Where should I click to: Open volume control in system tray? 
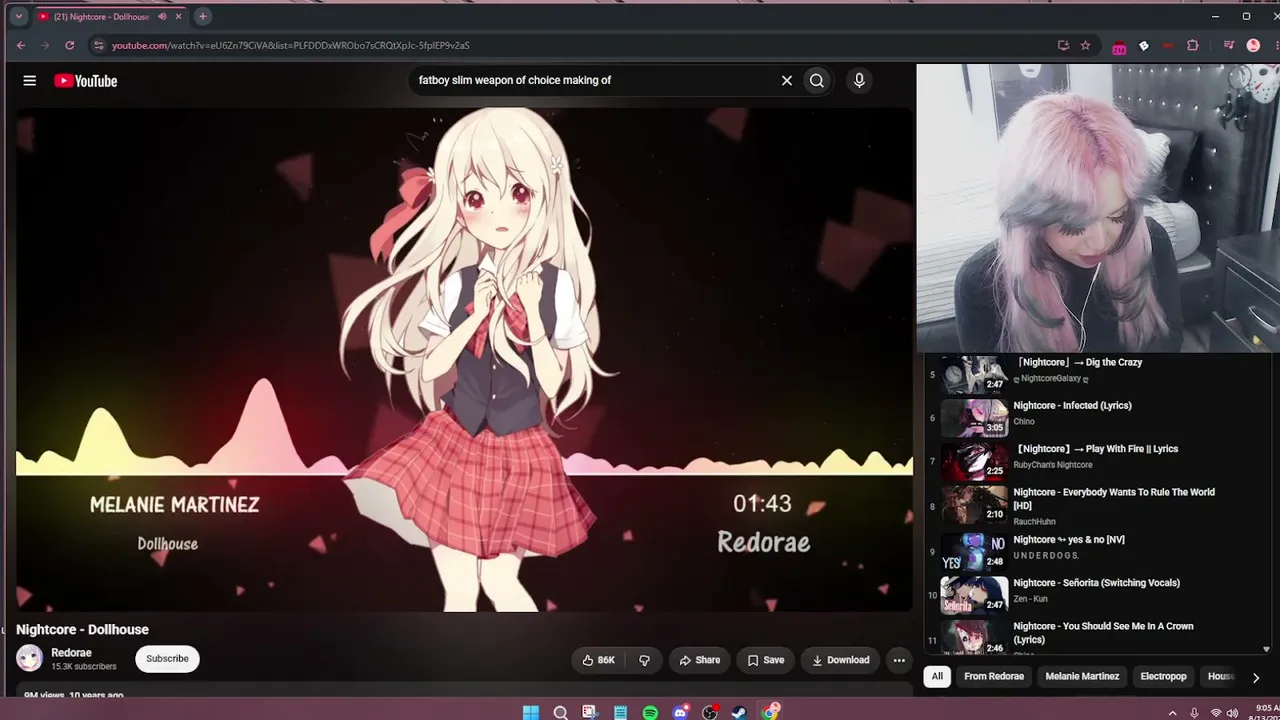[1234, 713]
